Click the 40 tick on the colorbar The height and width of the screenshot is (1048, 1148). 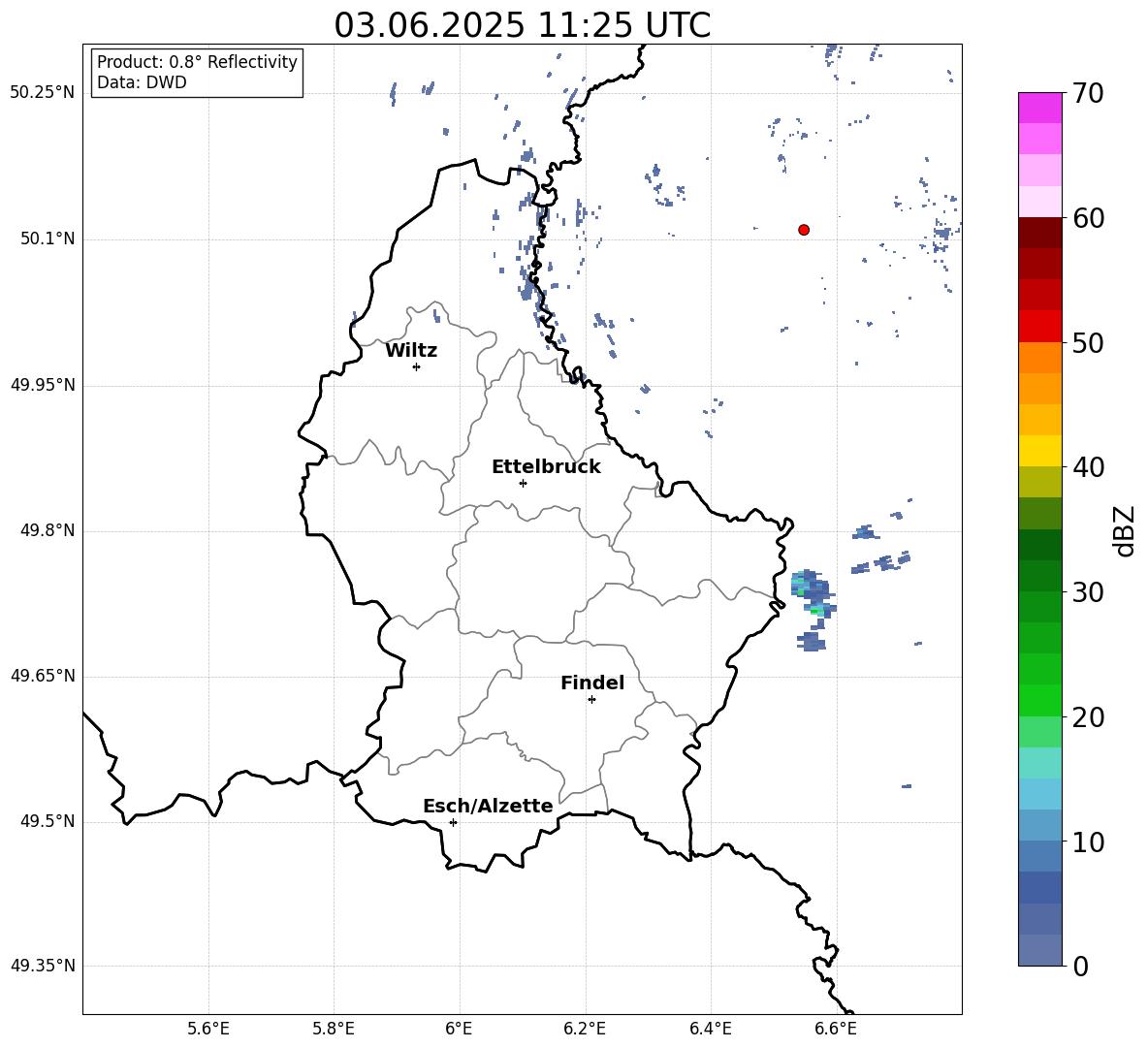point(1088,467)
